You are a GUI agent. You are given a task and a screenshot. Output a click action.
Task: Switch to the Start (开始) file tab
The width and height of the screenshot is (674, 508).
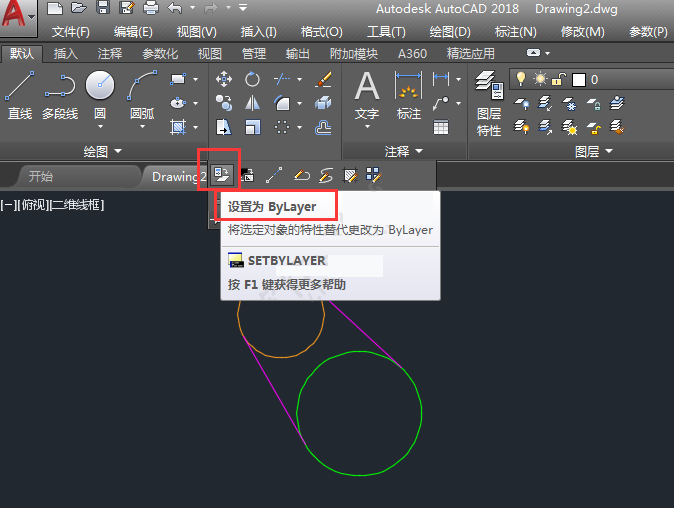[40, 176]
